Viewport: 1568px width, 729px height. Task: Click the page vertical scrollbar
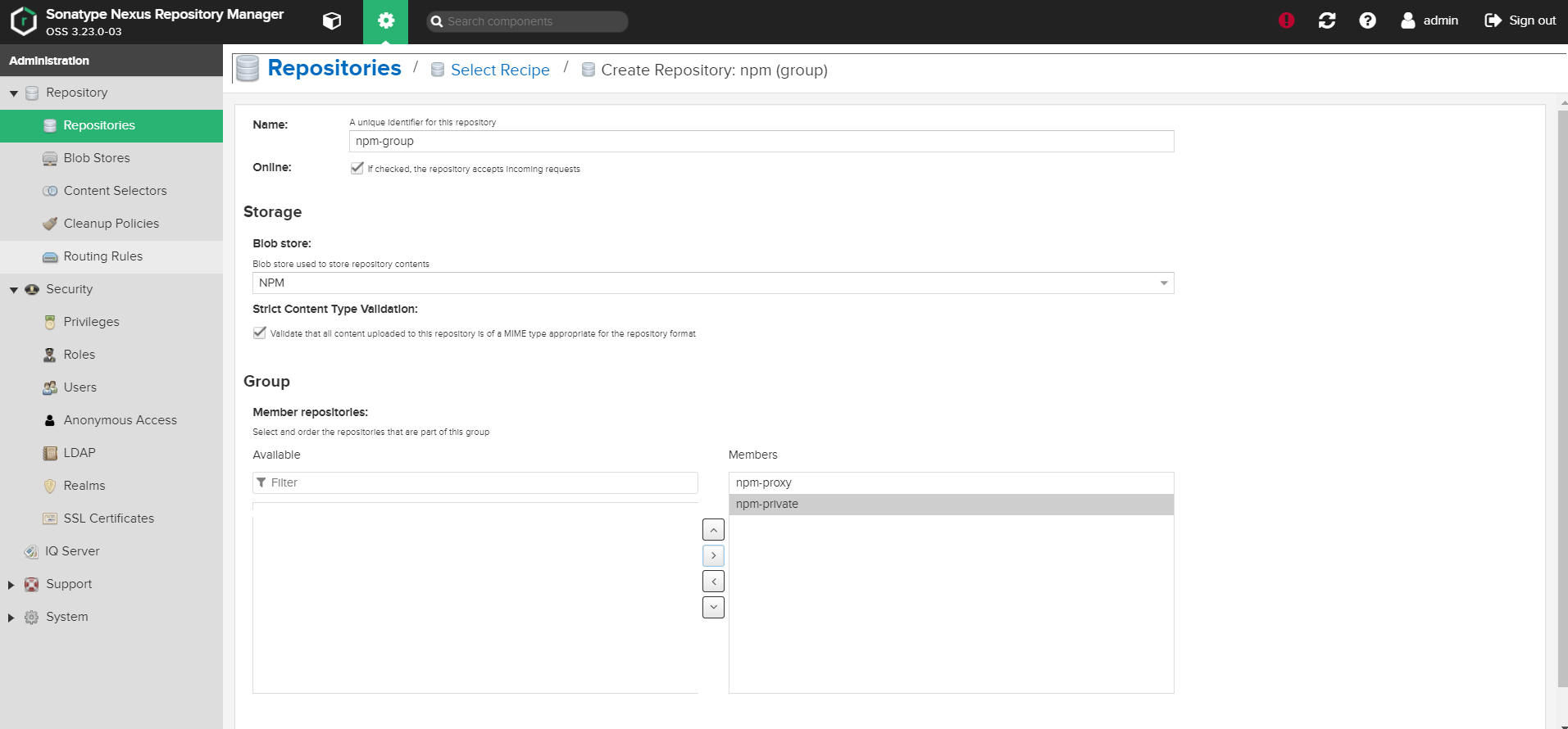click(x=1562, y=393)
